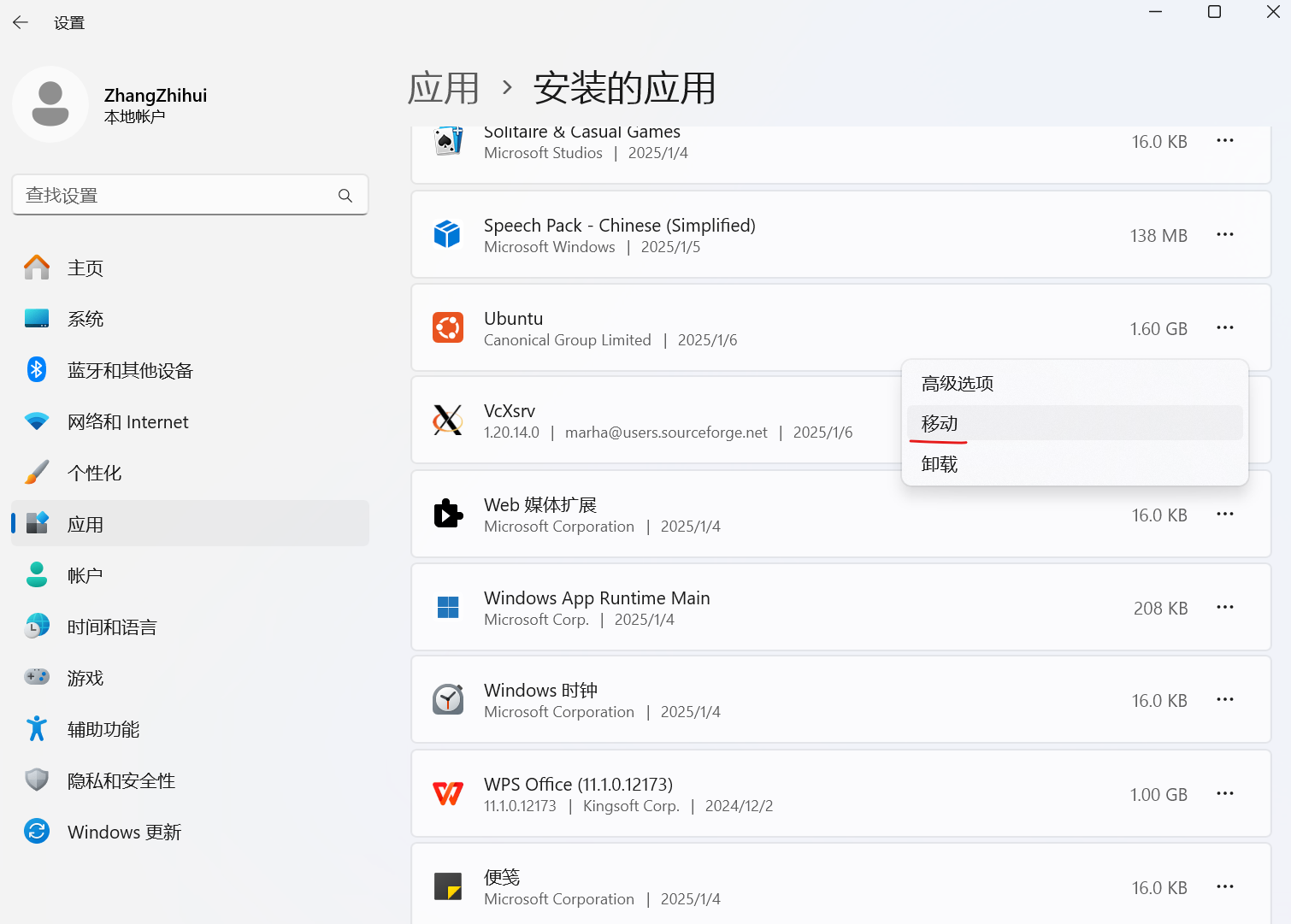
Task: Minimize the Settings window
Action: pos(1155,12)
